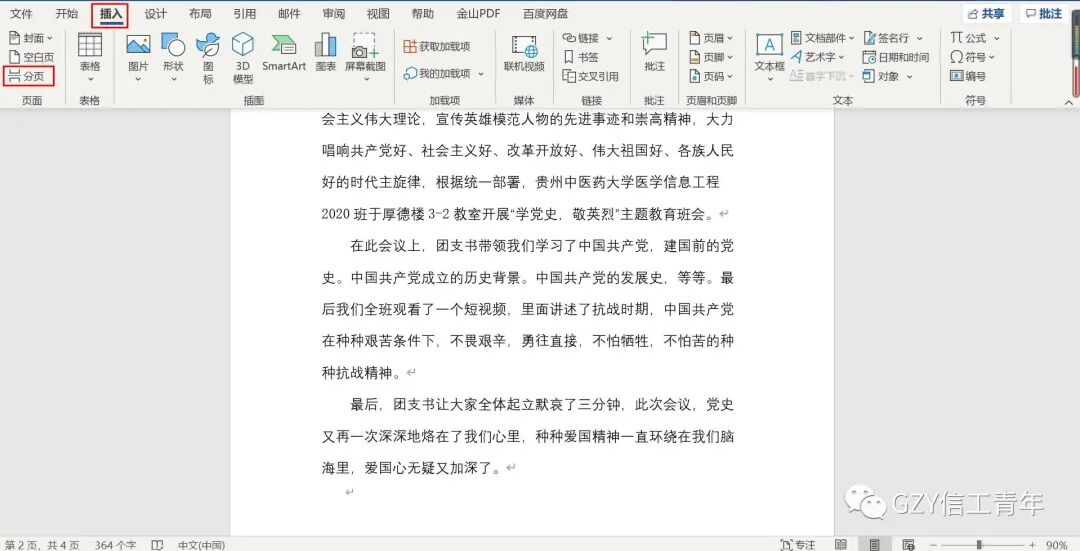Click the zoom slider handle
This screenshot has width=1080, height=551.
(x=979, y=545)
